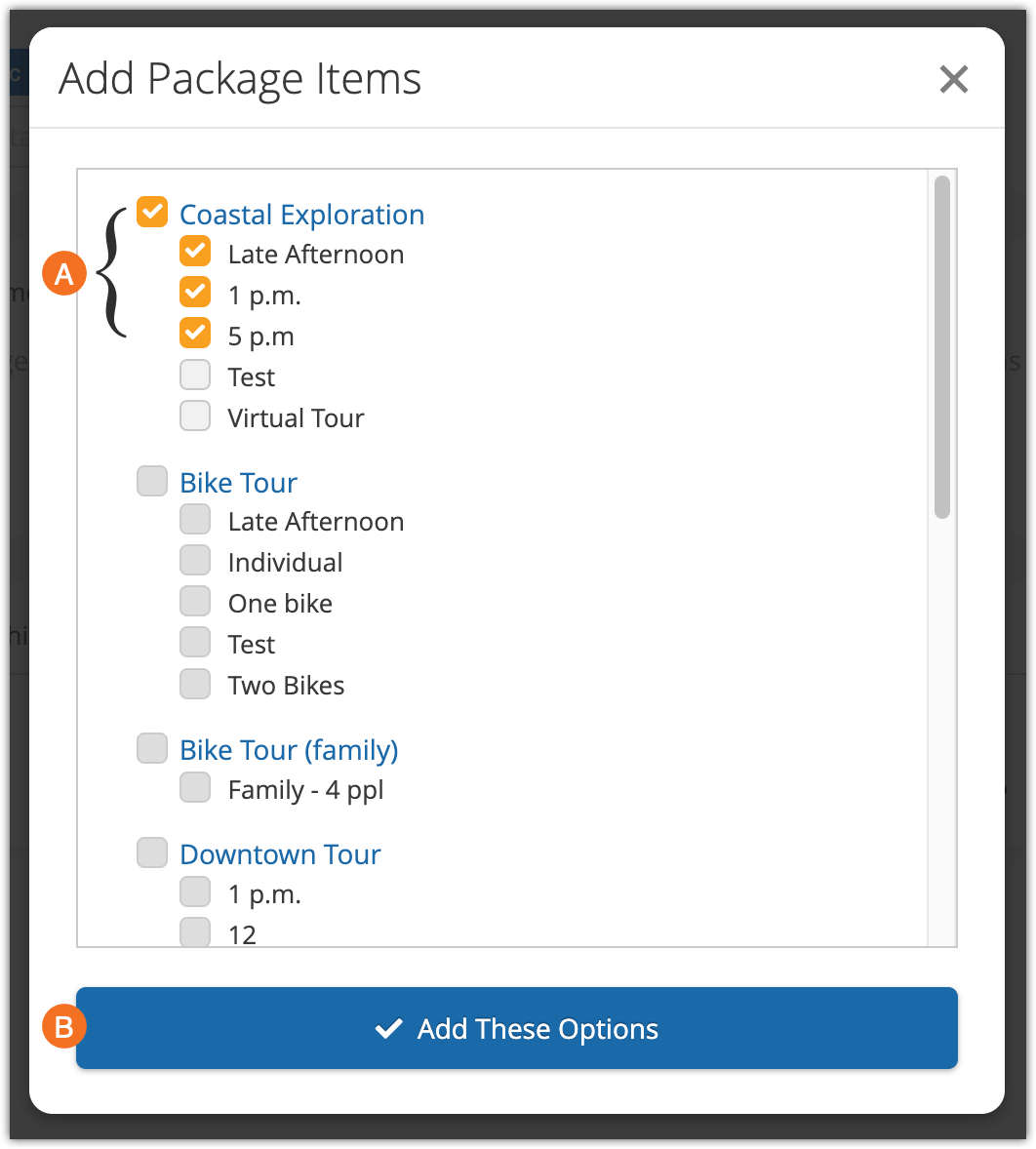Uncheck the 5 p.m option
The height and width of the screenshot is (1149, 1036).
[x=195, y=334]
